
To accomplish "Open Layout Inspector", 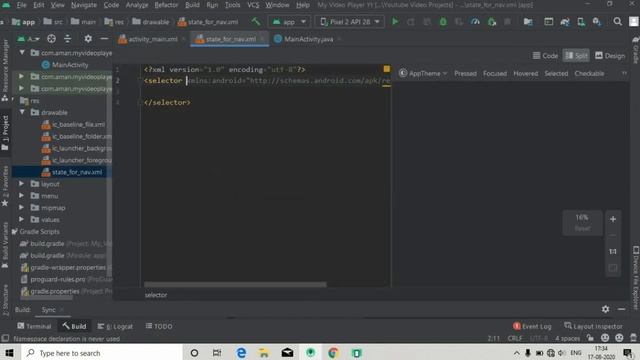I will [593, 326].
